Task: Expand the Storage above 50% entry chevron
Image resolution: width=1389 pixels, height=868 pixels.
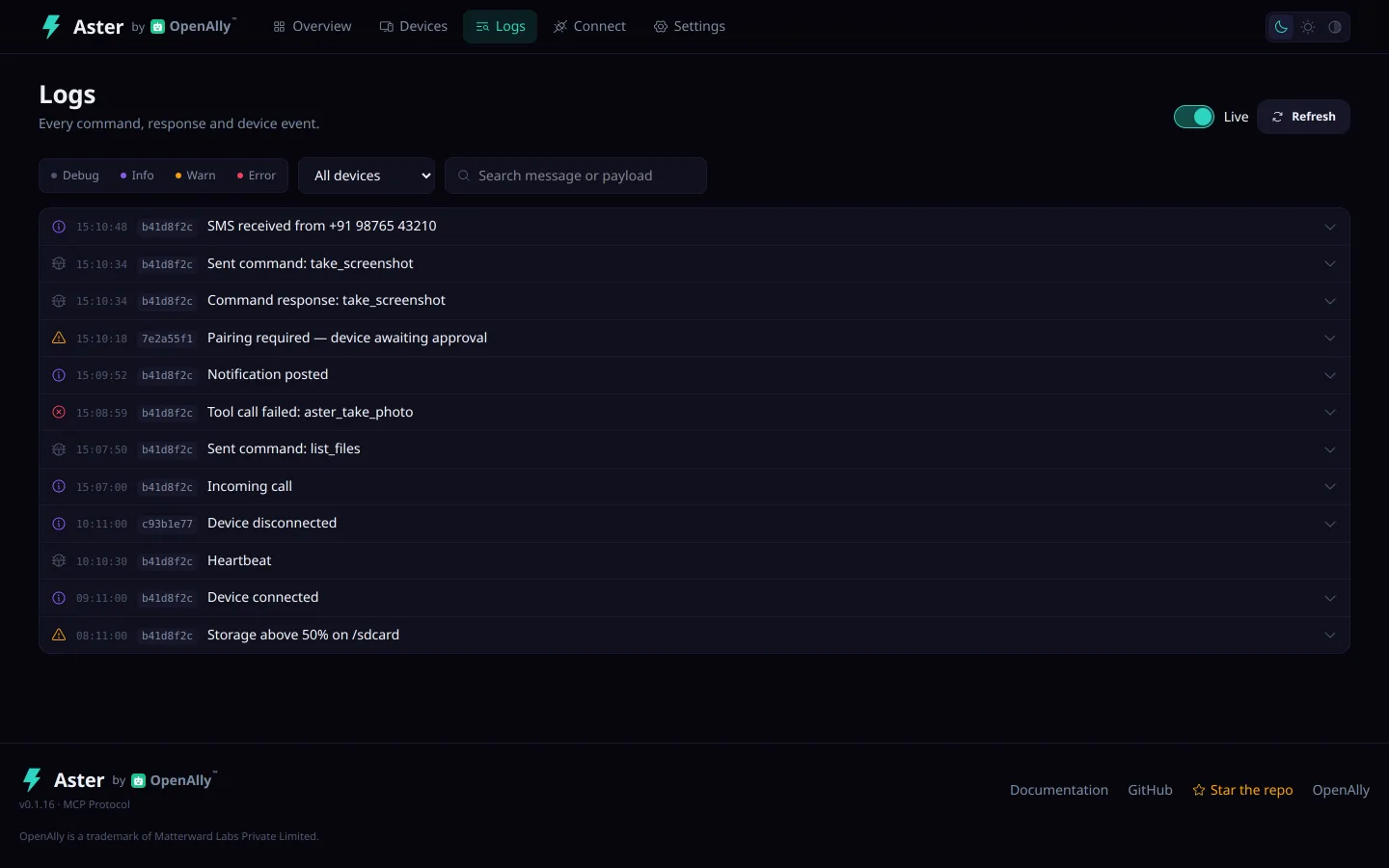Action: (1330, 635)
